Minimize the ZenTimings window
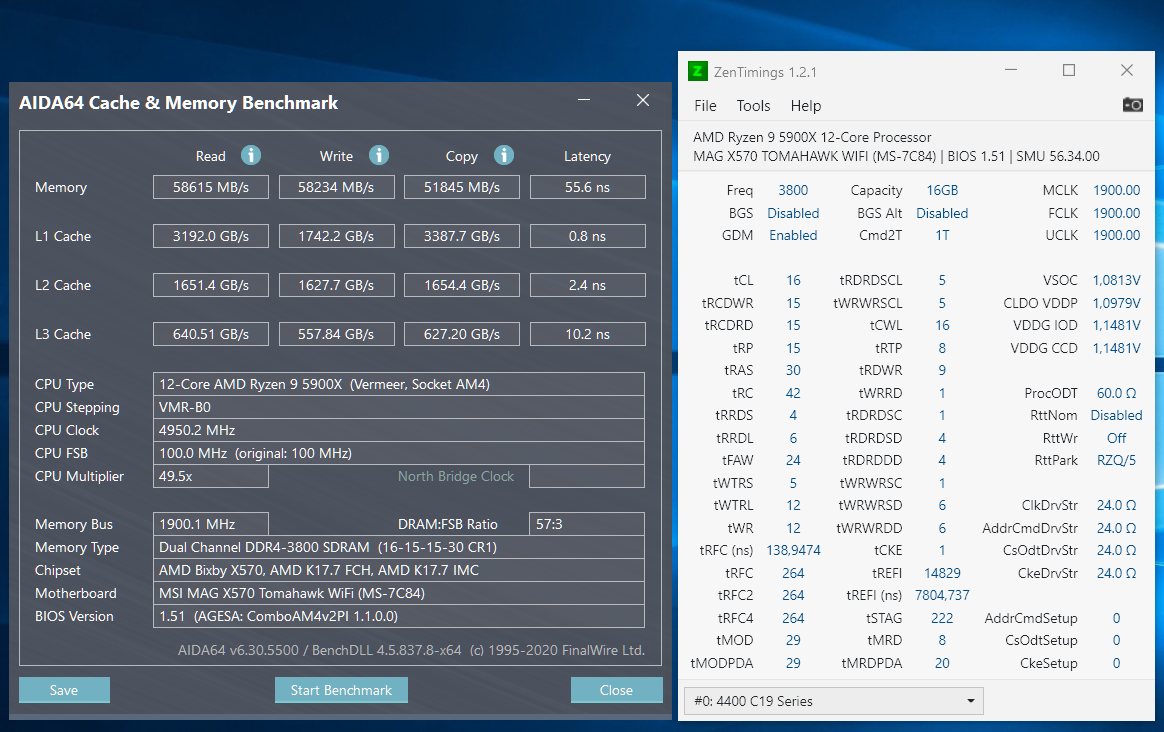The width and height of the screenshot is (1164, 732). pos(1010,70)
